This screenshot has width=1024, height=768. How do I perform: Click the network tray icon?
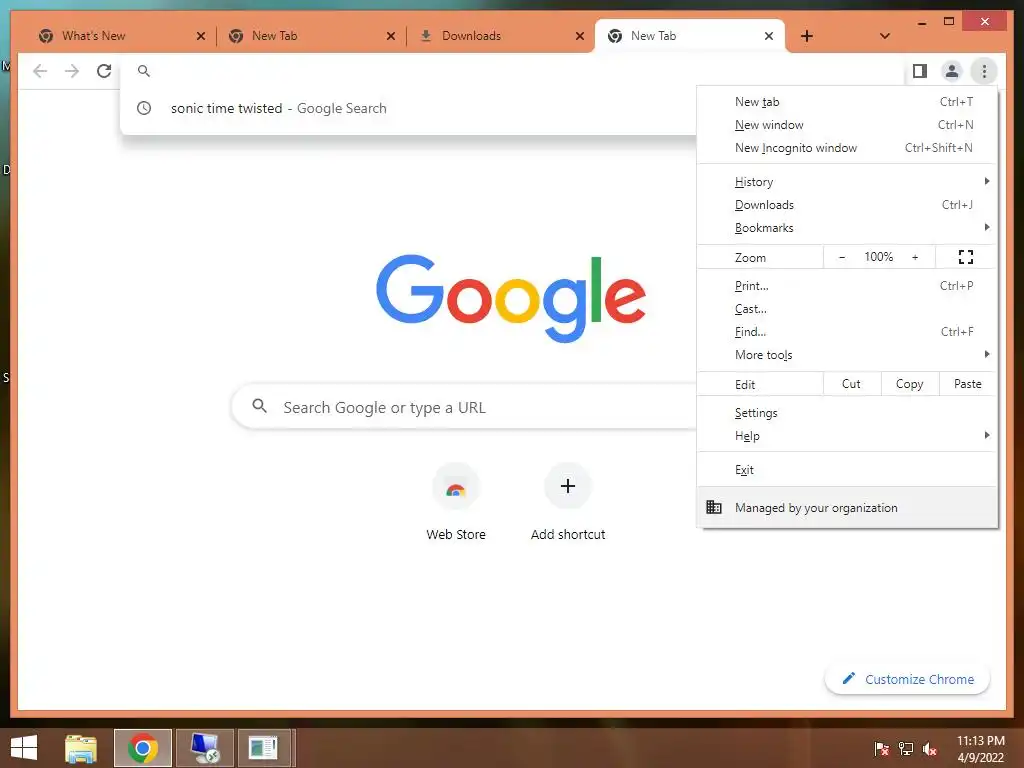[906, 748]
